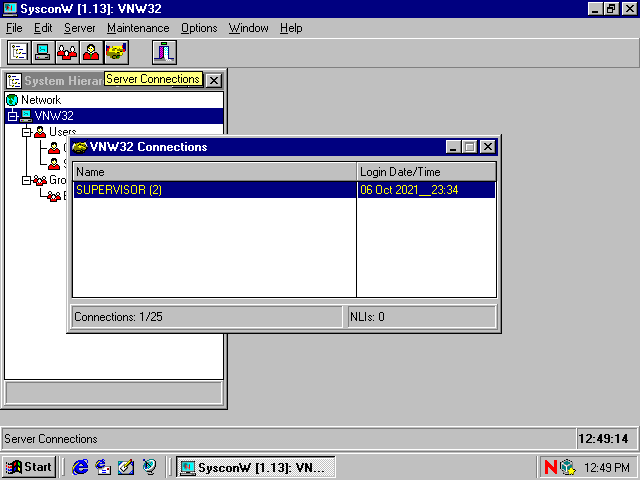Image resolution: width=640 pixels, height=480 pixels.
Task: Click the Server computer toolbar icon
Action: pyautogui.click(x=43, y=52)
